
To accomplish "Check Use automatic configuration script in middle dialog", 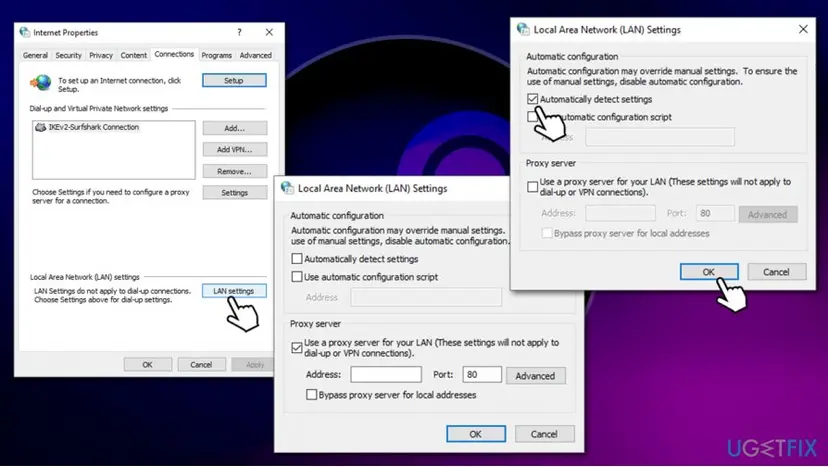I will coord(297,277).
